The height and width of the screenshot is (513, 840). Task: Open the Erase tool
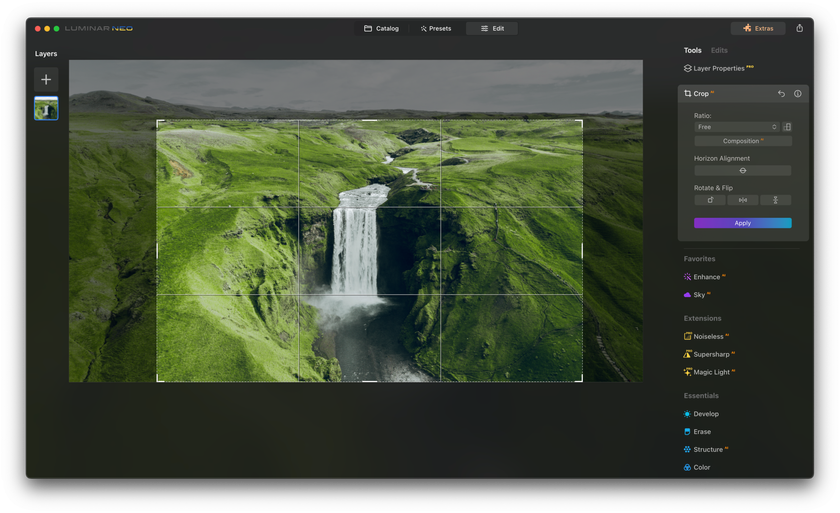698,432
